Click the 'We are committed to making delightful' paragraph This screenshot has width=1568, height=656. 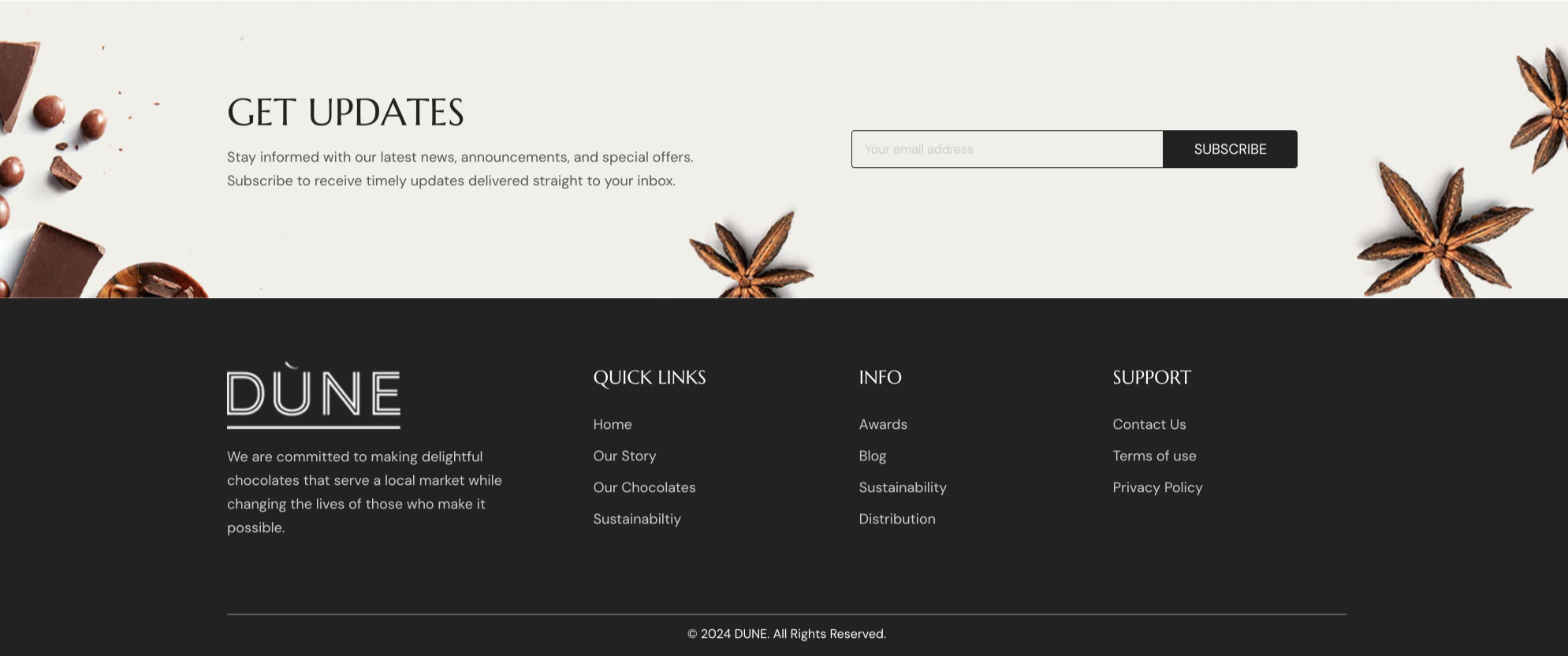click(364, 492)
